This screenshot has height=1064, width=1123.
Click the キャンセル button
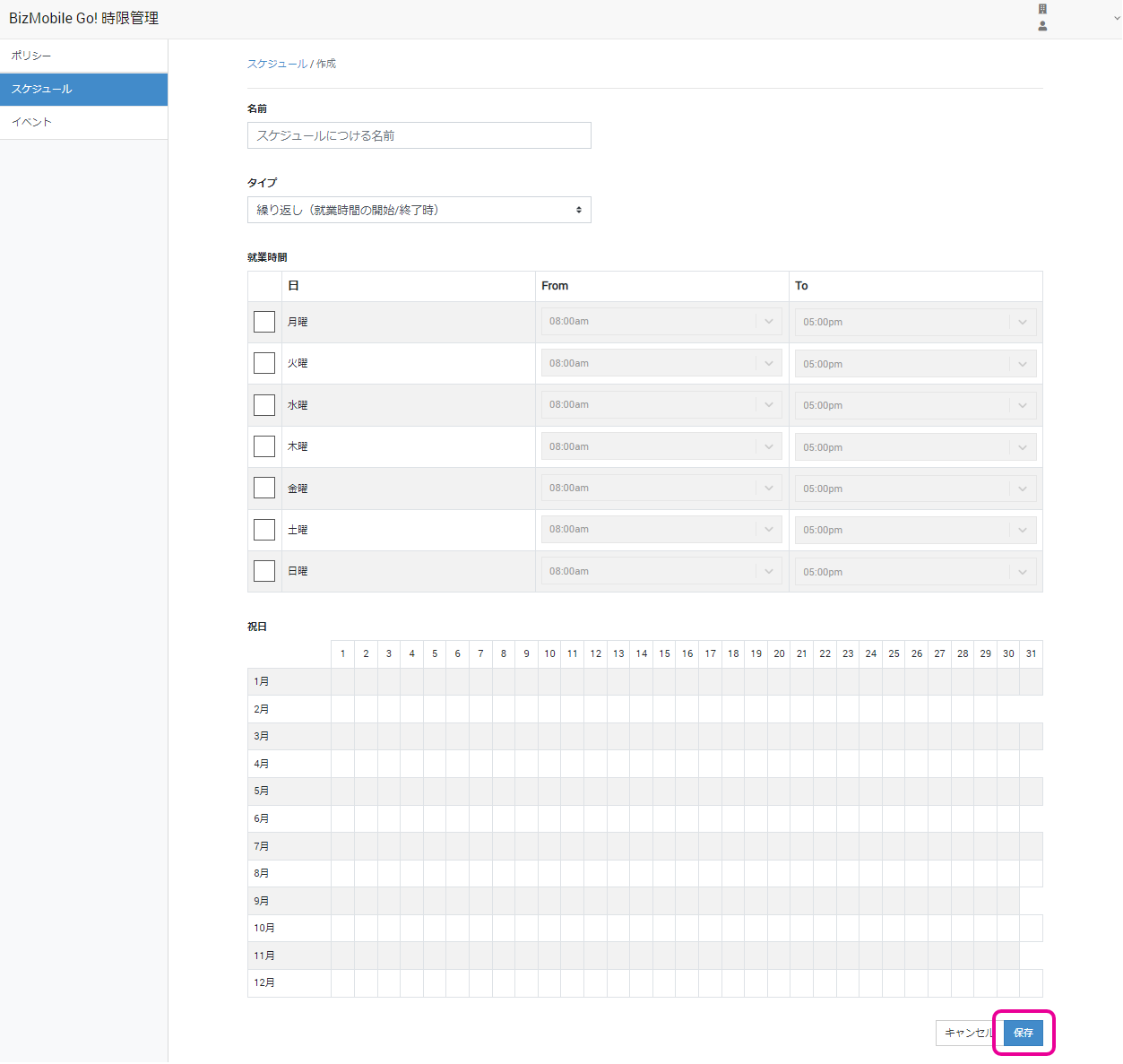(x=967, y=1033)
